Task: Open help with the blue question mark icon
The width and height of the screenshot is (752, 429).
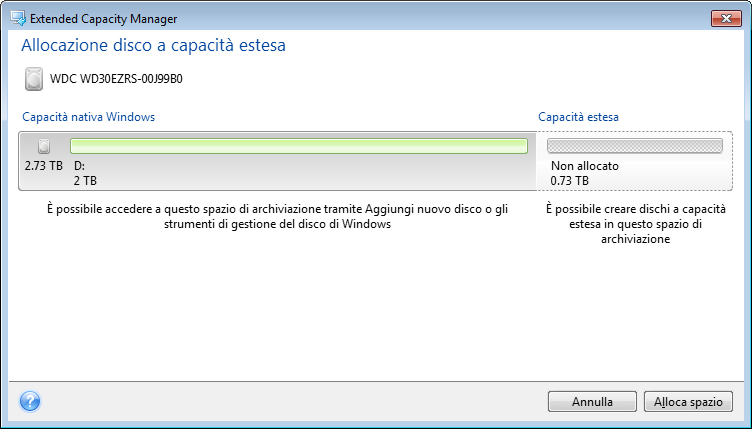Action: coord(28,402)
